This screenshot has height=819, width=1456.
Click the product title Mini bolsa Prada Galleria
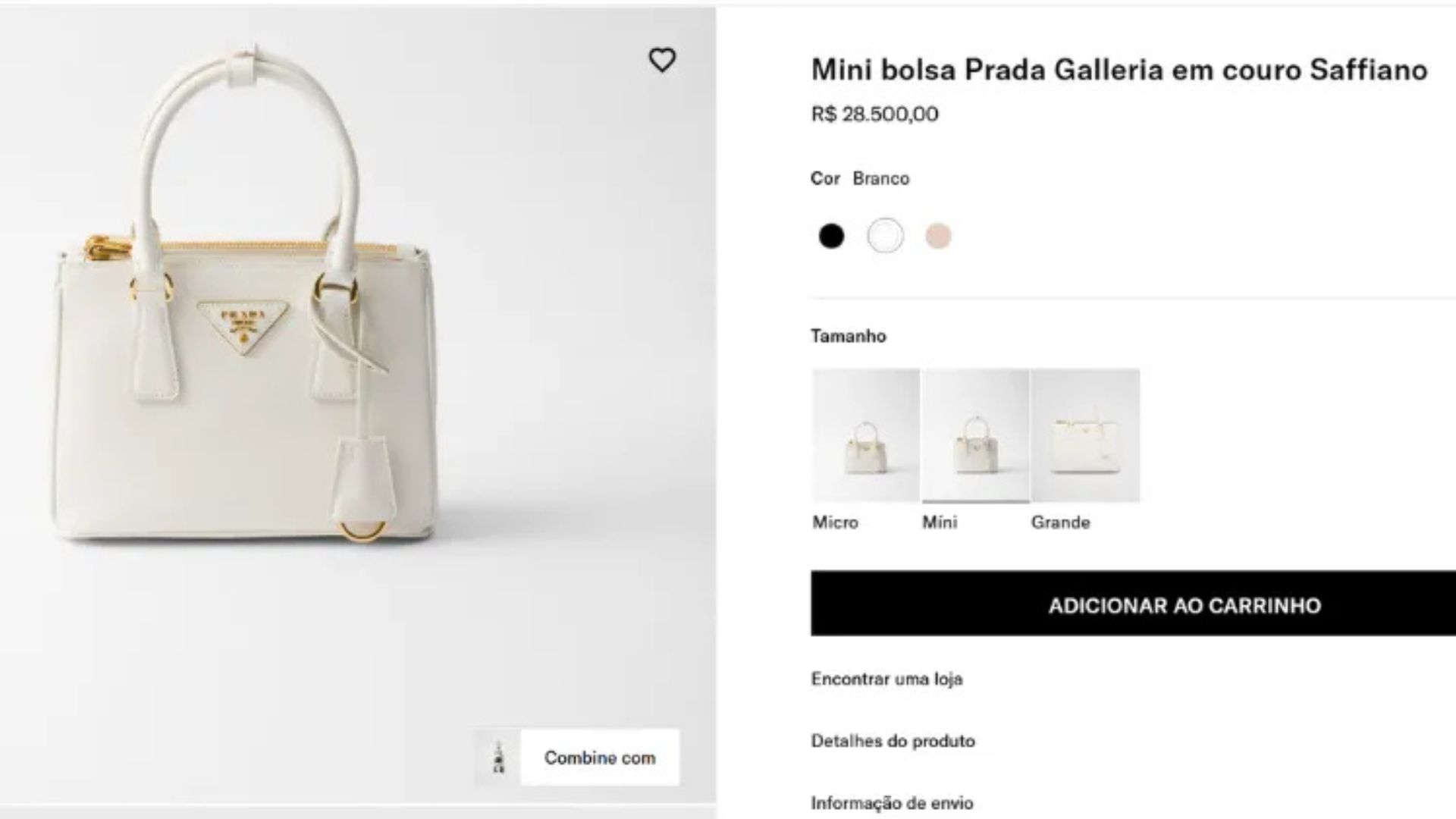pyautogui.click(x=1119, y=70)
